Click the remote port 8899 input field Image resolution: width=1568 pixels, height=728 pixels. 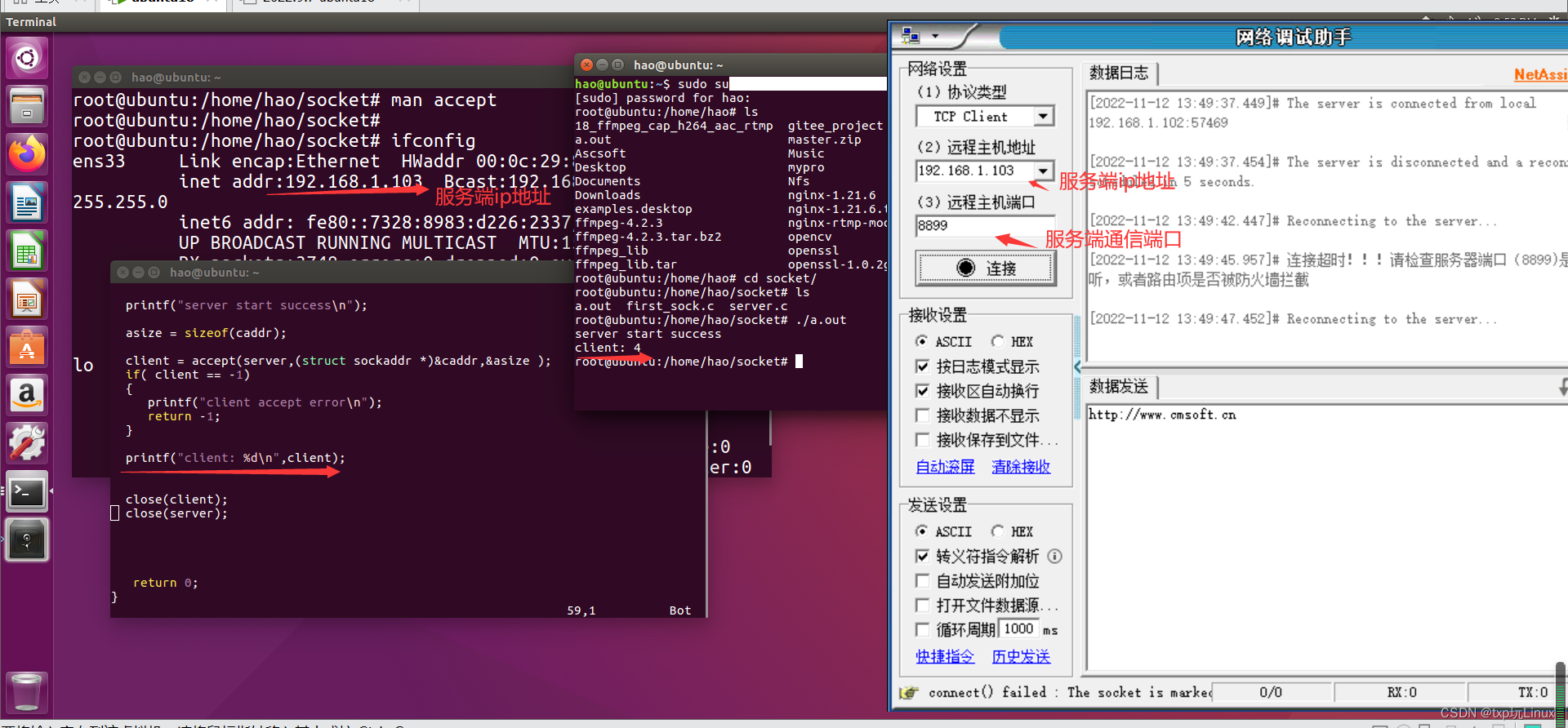(x=985, y=225)
